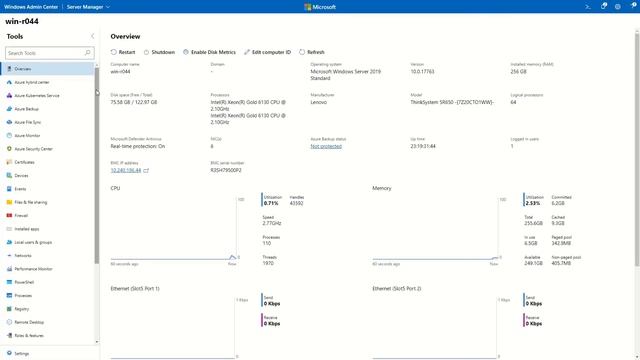This screenshot has width=640, height=360.
Task: Click Edit computer ID
Action: pyautogui.click(x=267, y=52)
